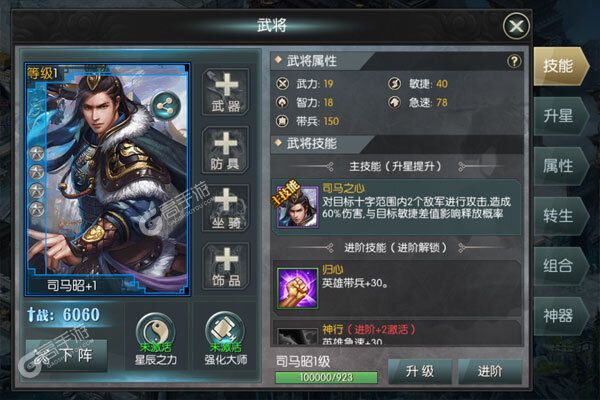Switch to the 技能 tab
This screenshot has height=400, width=600.
click(560, 66)
